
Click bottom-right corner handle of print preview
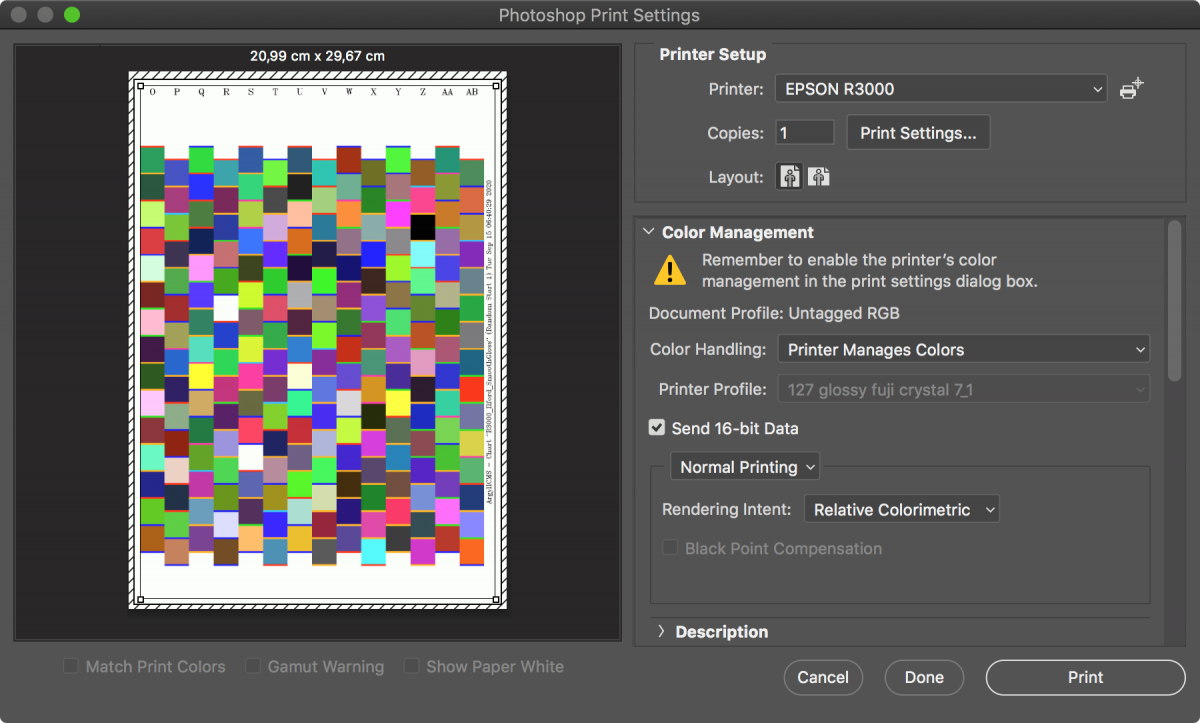click(x=496, y=601)
